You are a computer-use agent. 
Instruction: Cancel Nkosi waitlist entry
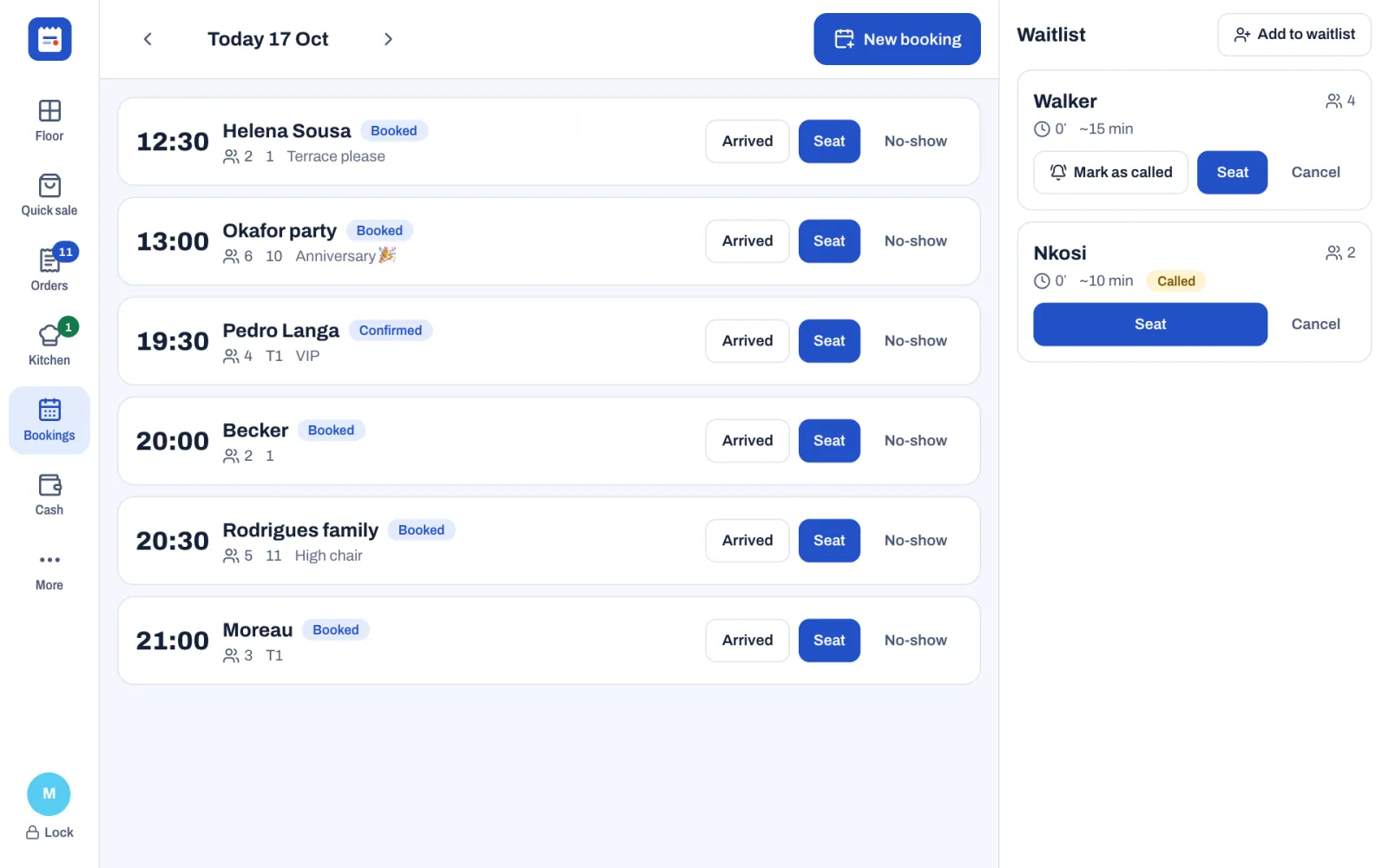(1315, 325)
